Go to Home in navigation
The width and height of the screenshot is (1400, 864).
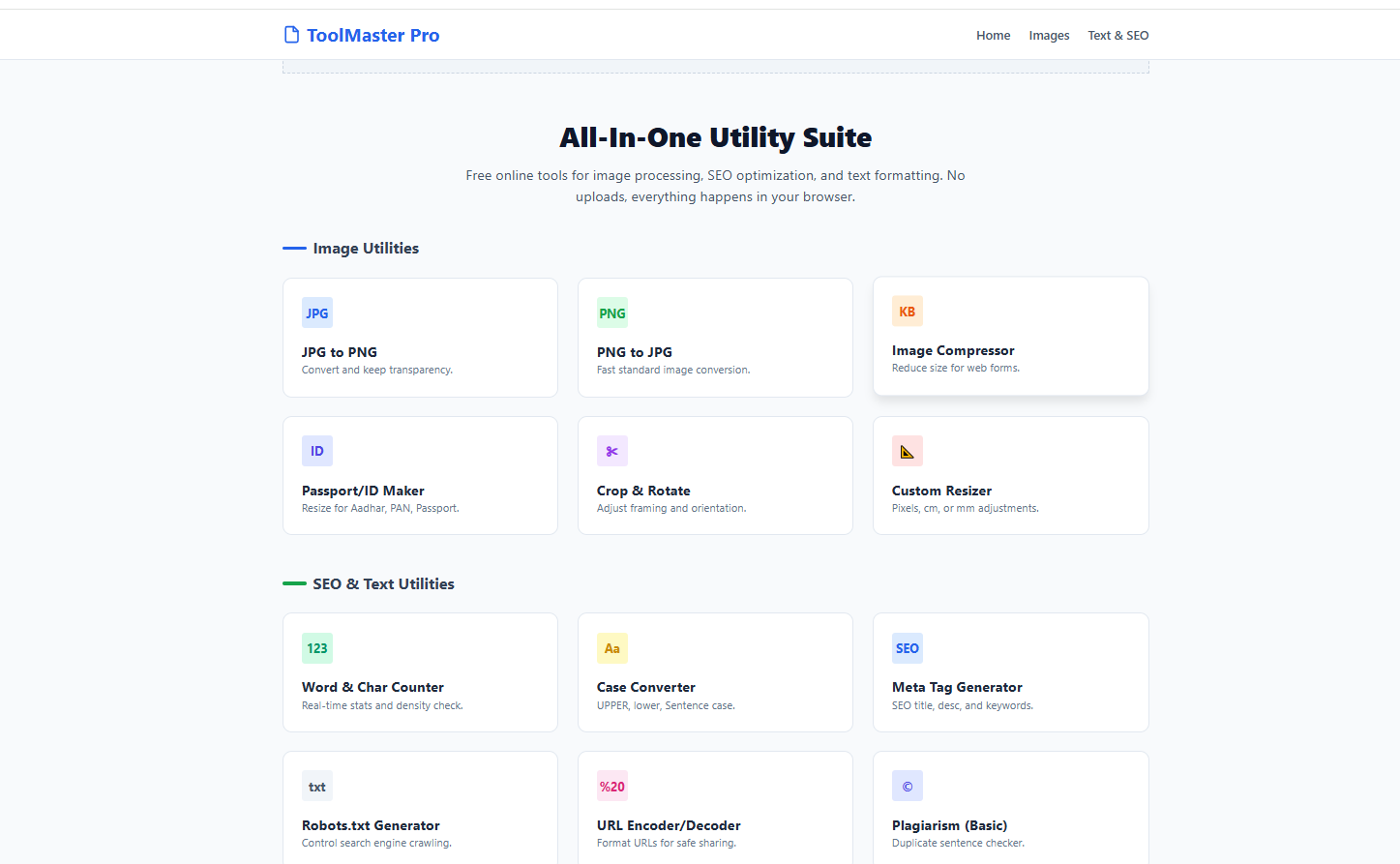point(993,36)
